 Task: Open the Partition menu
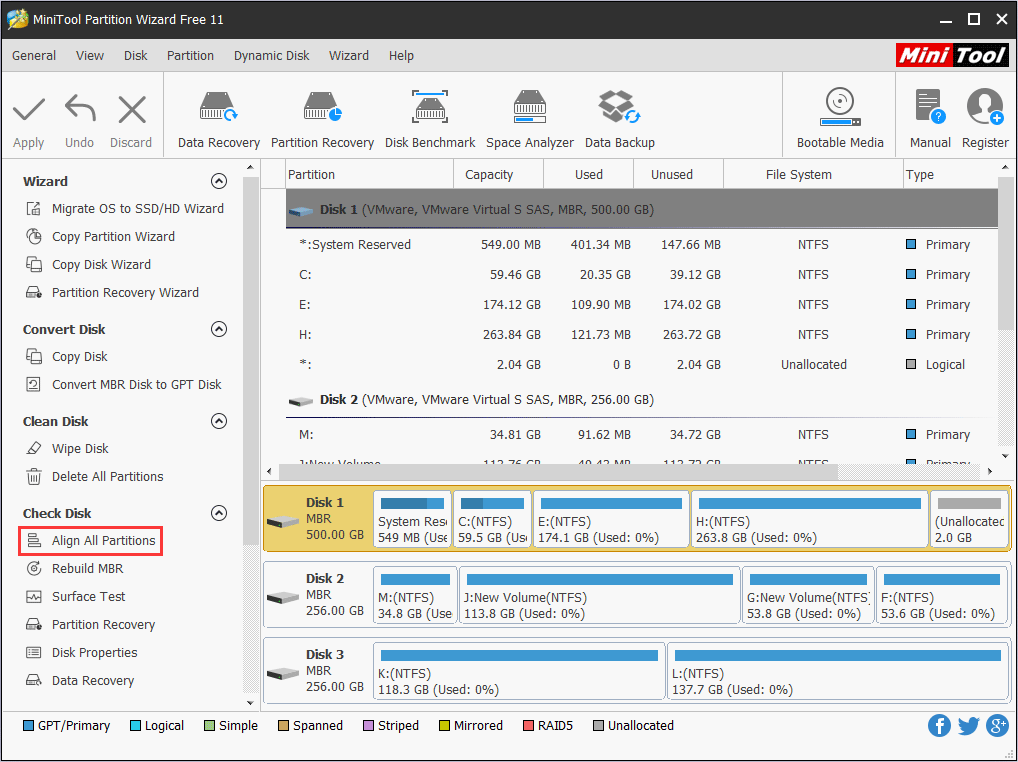tap(190, 56)
